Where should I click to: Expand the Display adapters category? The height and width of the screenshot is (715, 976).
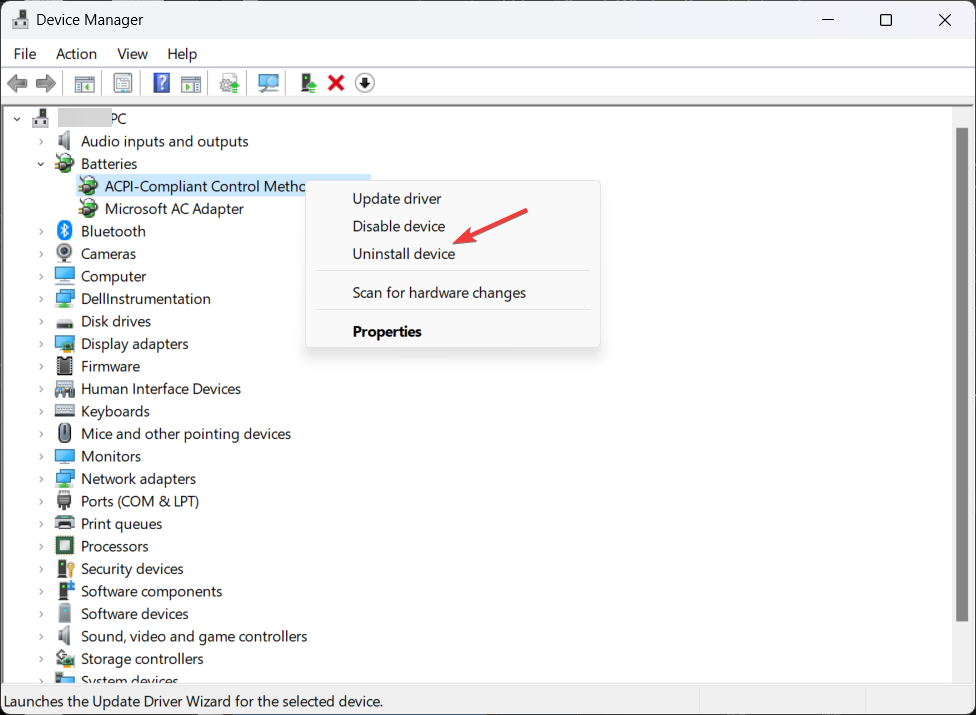coord(41,344)
